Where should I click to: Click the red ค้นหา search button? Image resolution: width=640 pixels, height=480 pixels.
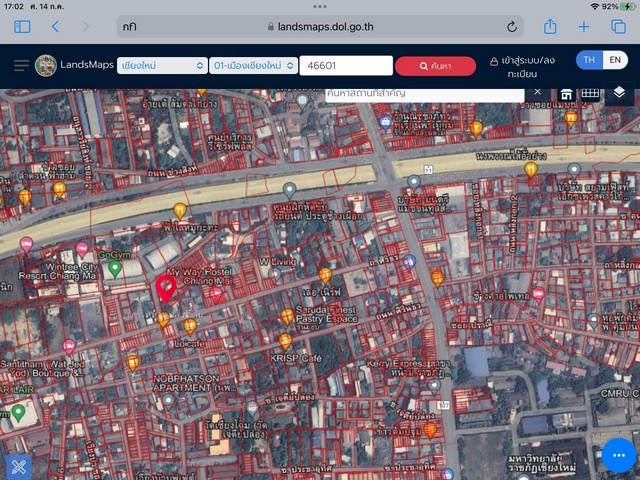pos(435,66)
